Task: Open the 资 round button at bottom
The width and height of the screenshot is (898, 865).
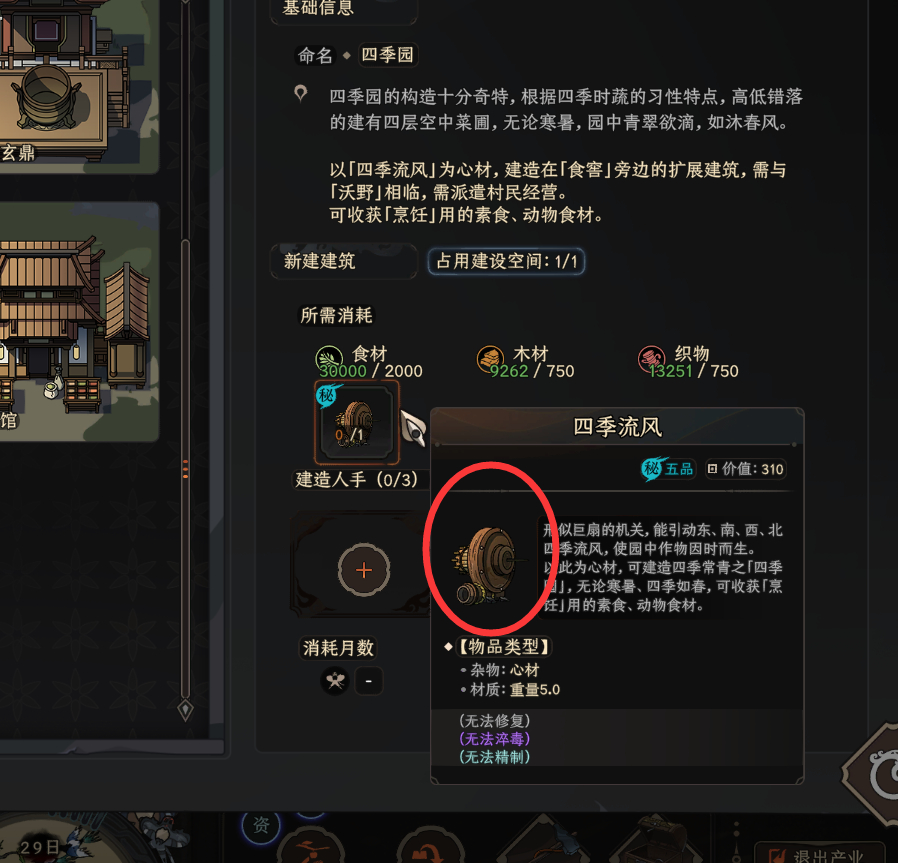Action: [x=261, y=825]
